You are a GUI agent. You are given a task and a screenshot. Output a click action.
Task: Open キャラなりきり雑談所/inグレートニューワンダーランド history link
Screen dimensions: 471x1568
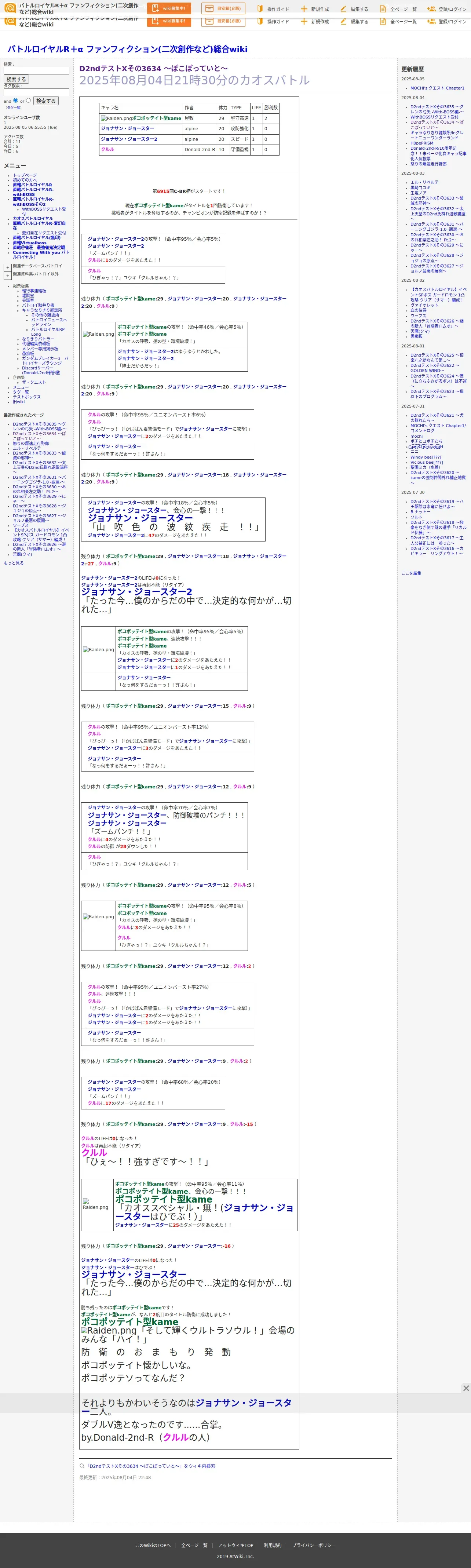[x=437, y=135]
